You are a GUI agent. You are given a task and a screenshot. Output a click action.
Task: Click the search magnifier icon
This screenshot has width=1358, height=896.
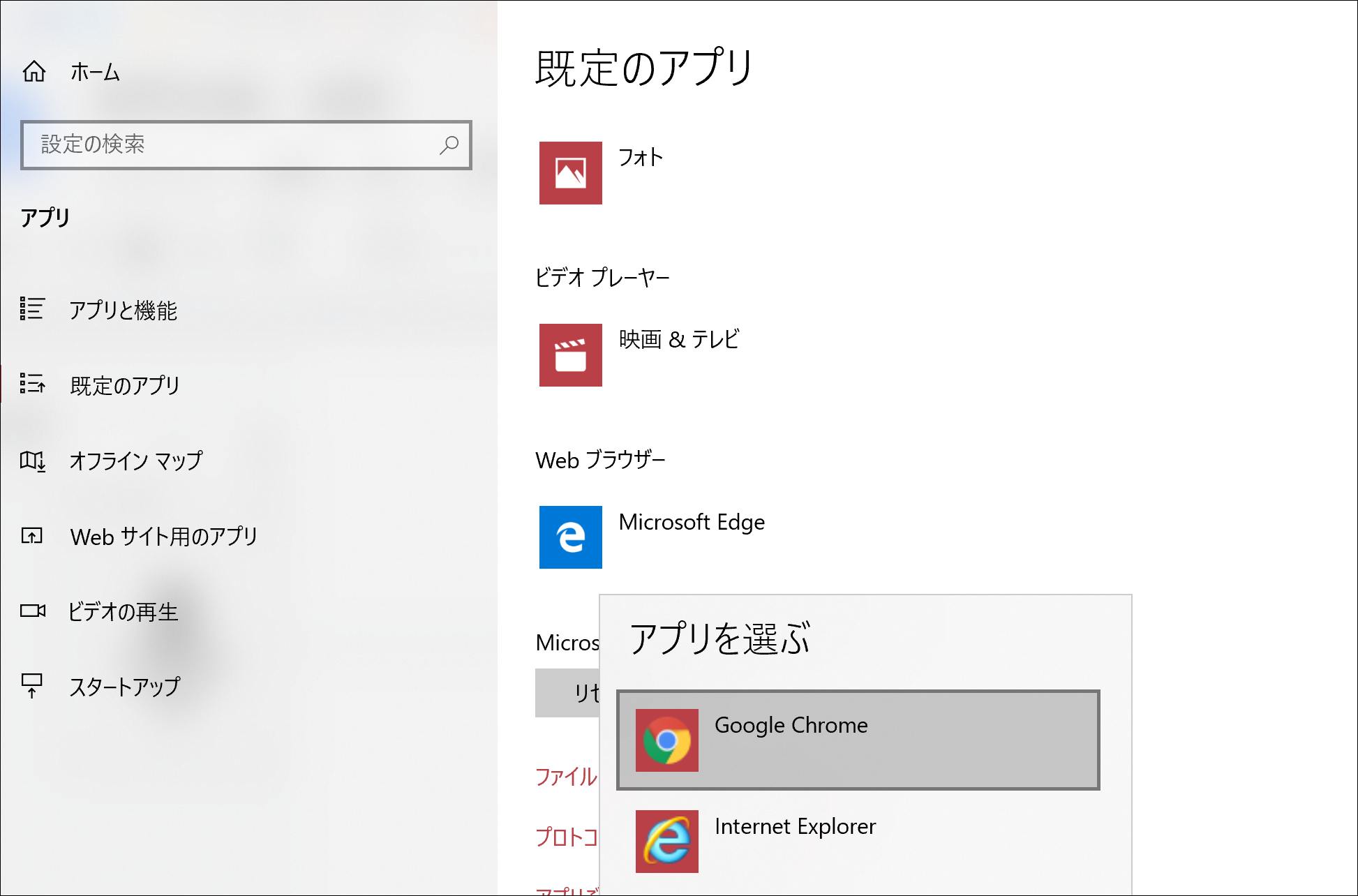449,144
